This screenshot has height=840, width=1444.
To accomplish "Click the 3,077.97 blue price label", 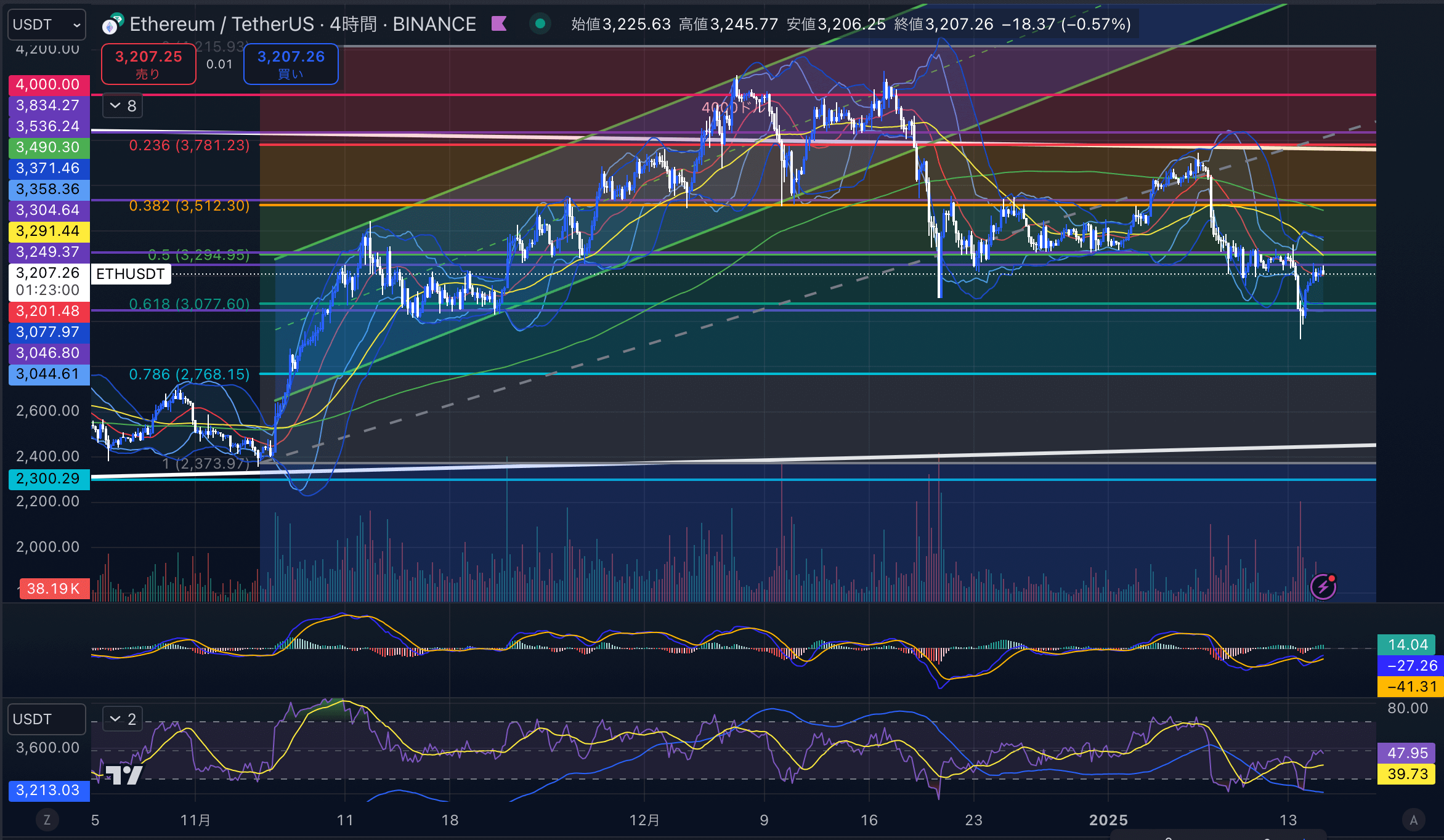I will (x=49, y=332).
